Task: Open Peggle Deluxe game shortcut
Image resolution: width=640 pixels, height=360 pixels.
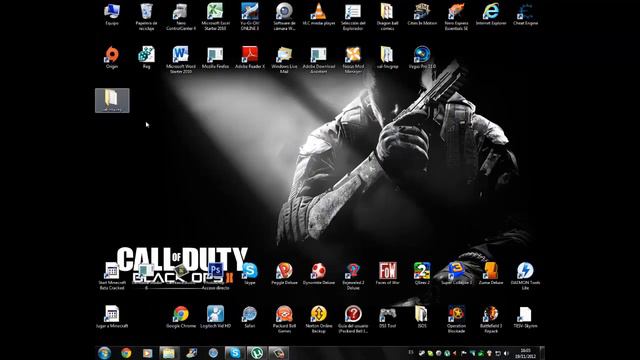Action: click(x=284, y=273)
